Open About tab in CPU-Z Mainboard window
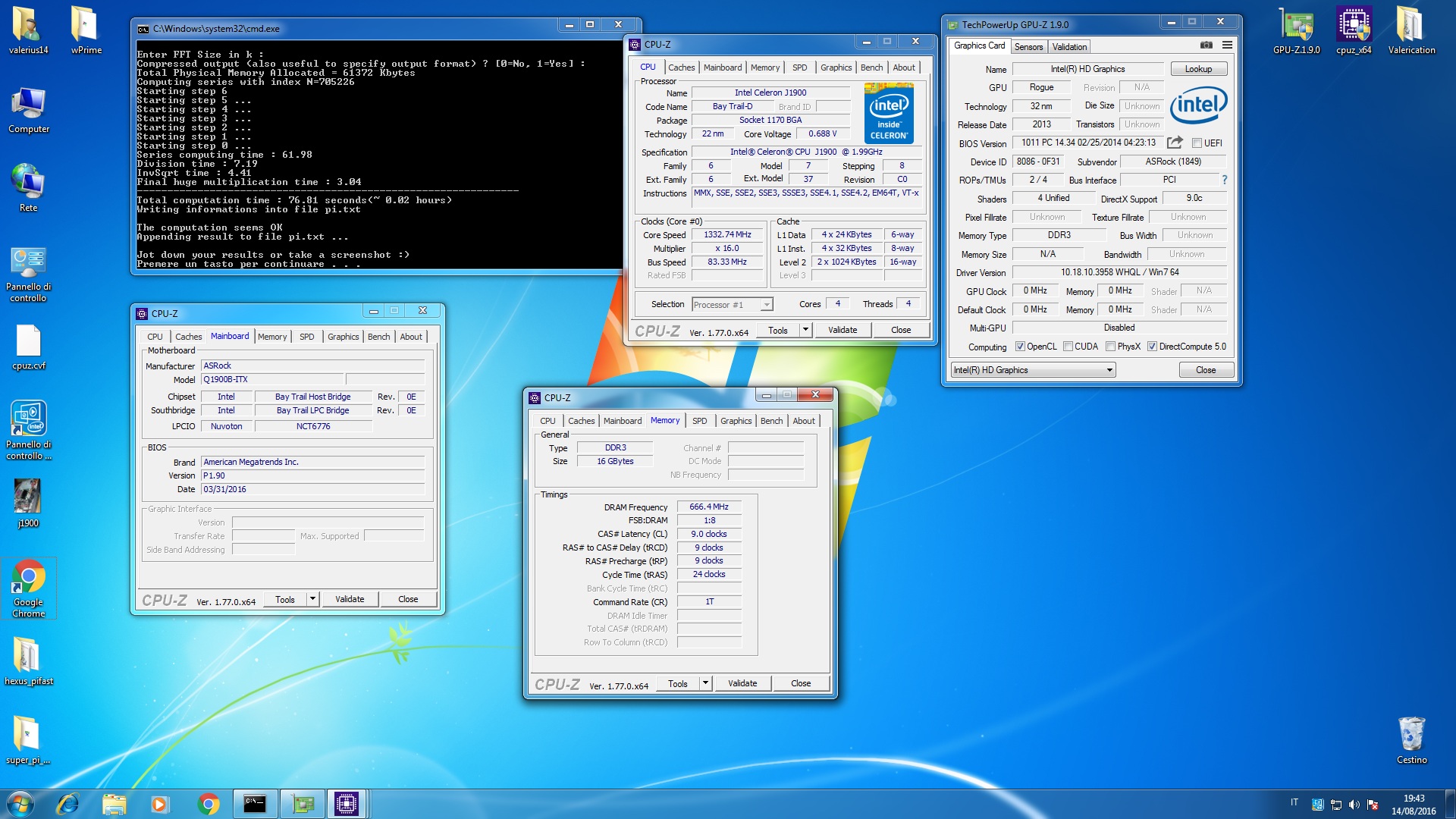The image size is (1456, 819). [x=411, y=337]
